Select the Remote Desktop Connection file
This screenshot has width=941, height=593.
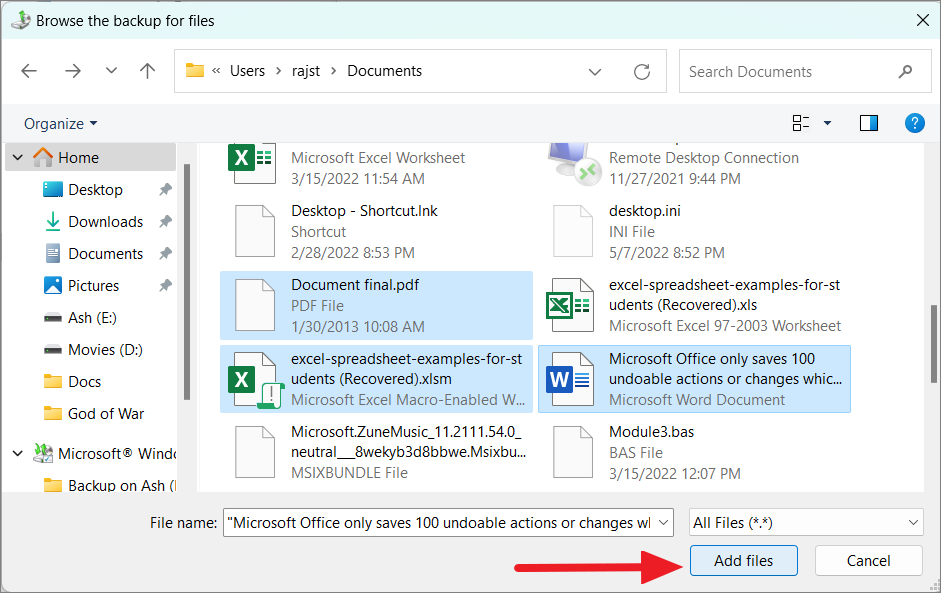(x=694, y=166)
